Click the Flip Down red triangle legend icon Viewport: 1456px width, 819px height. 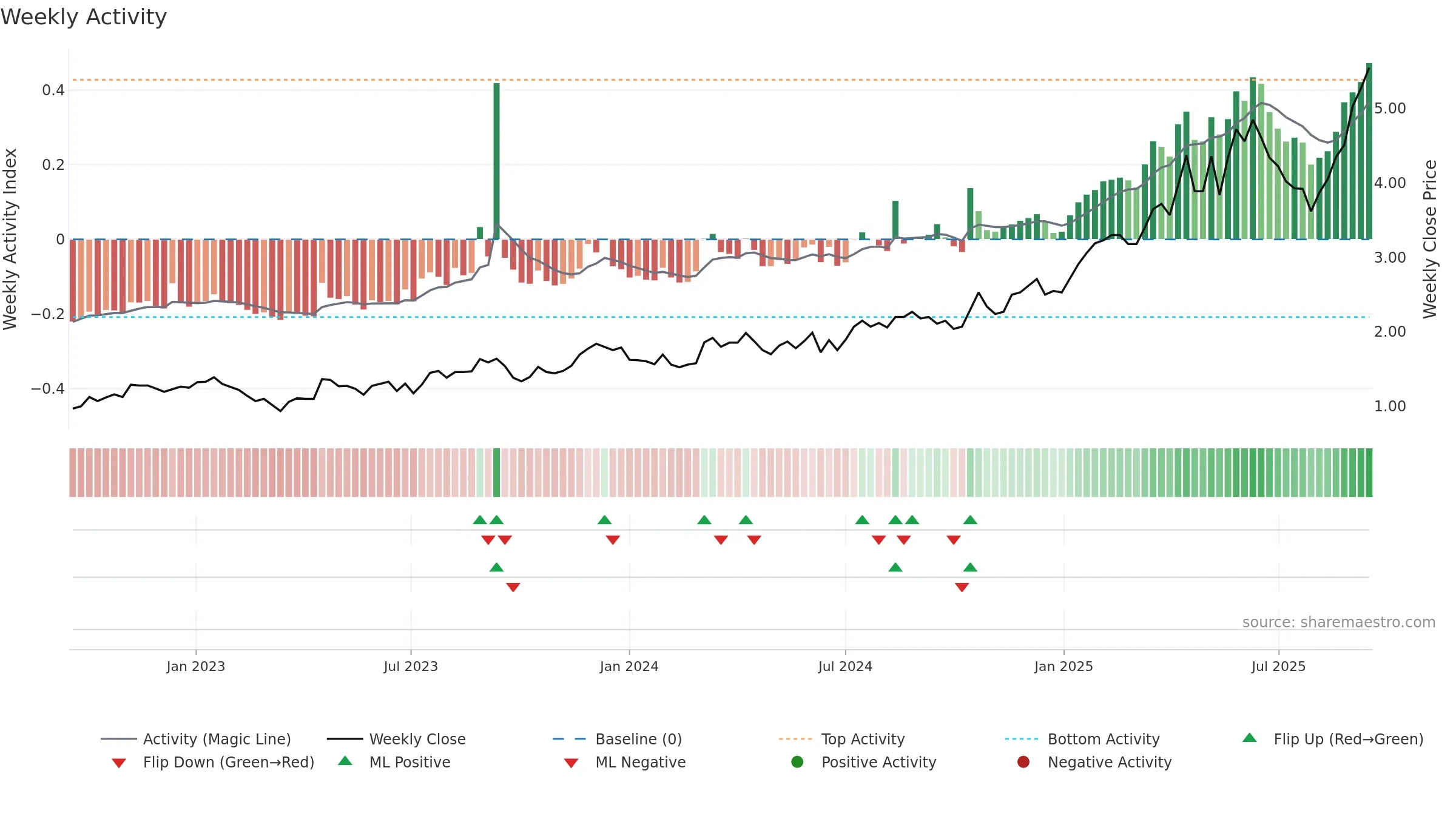click(x=119, y=763)
